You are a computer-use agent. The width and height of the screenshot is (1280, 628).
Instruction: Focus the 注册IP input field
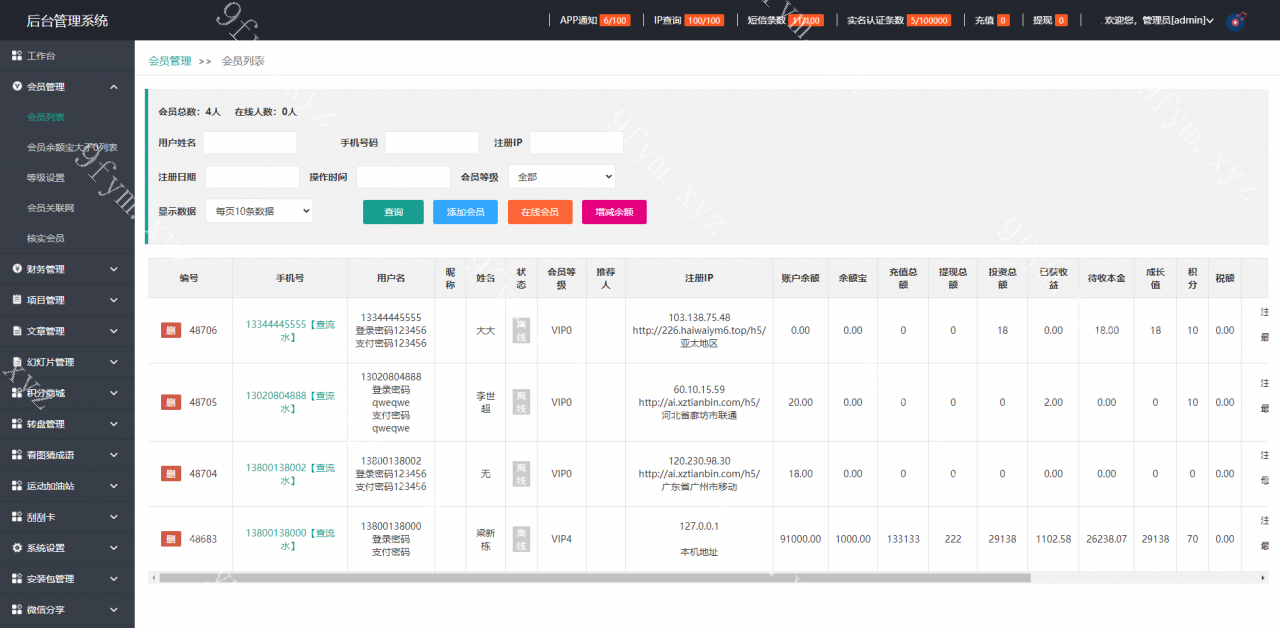point(577,143)
